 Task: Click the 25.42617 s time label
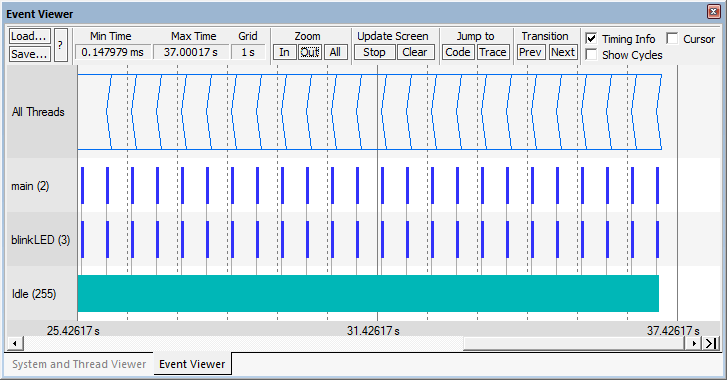click(x=73, y=330)
